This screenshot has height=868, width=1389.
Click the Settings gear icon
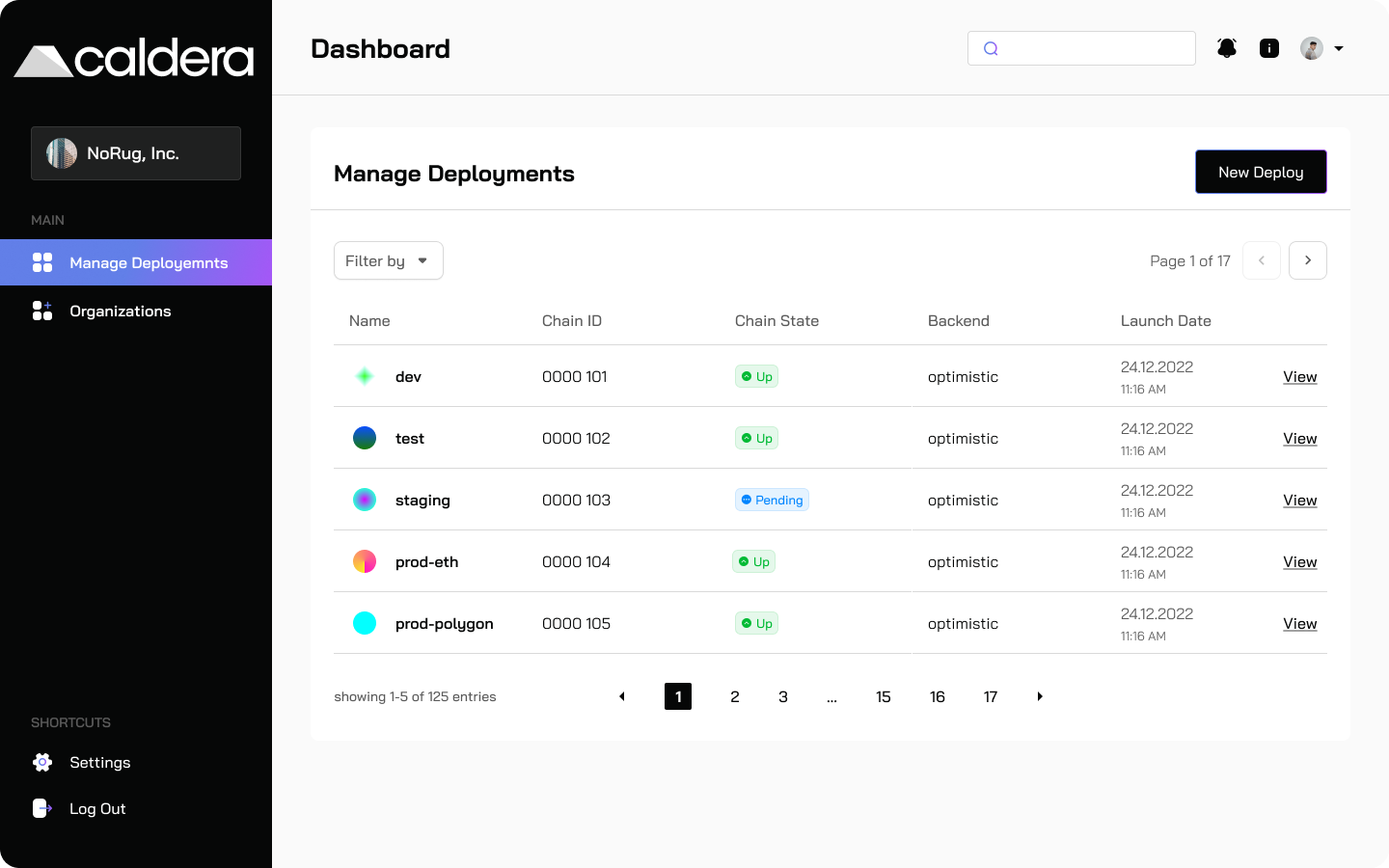(42, 762)
